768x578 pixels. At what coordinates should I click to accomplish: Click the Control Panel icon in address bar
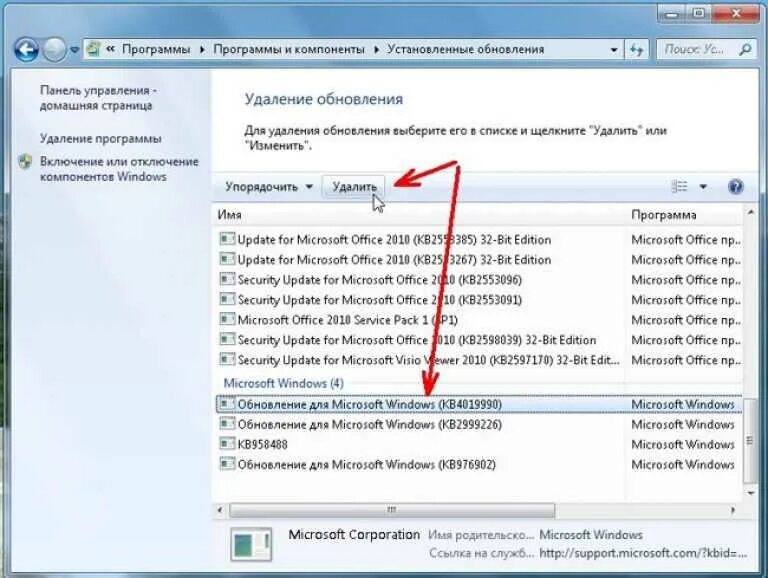pos(93,49)
